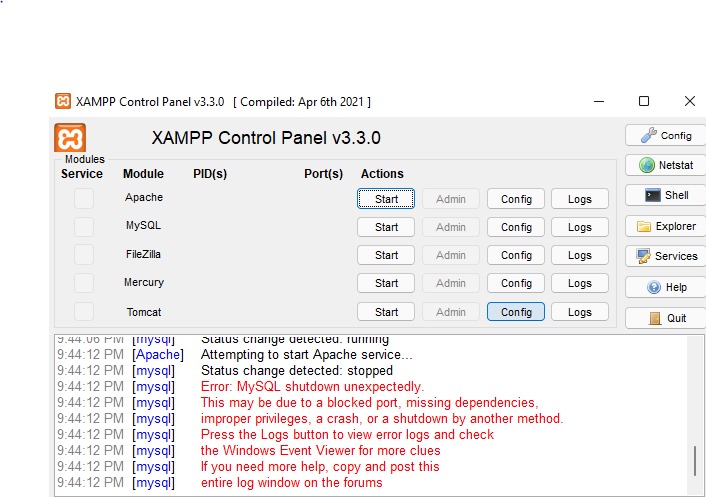View FileZilla Logs
The height and width of the screenshot is (497, 706).
pyautogui.click(x=580, y=255)
